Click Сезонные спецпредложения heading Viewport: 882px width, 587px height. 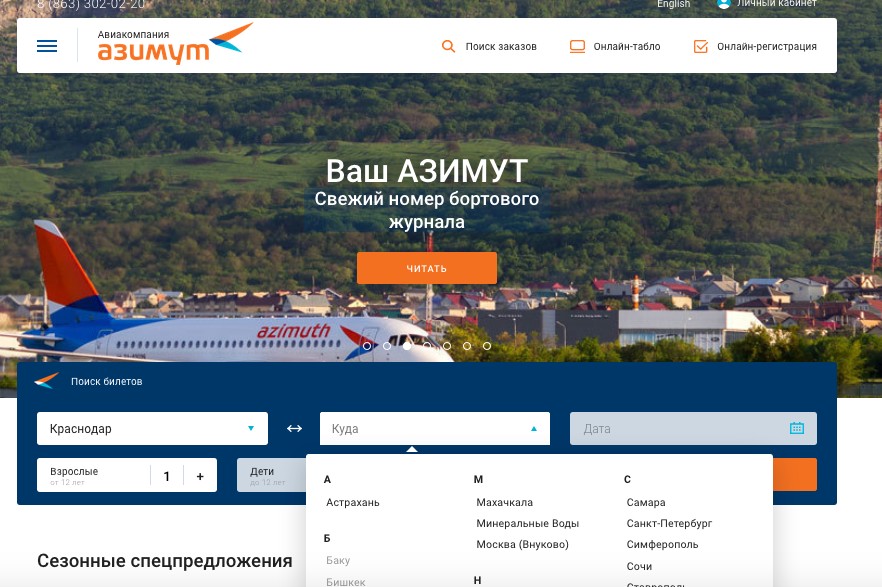pyautogui.click(x=165, y=561)
